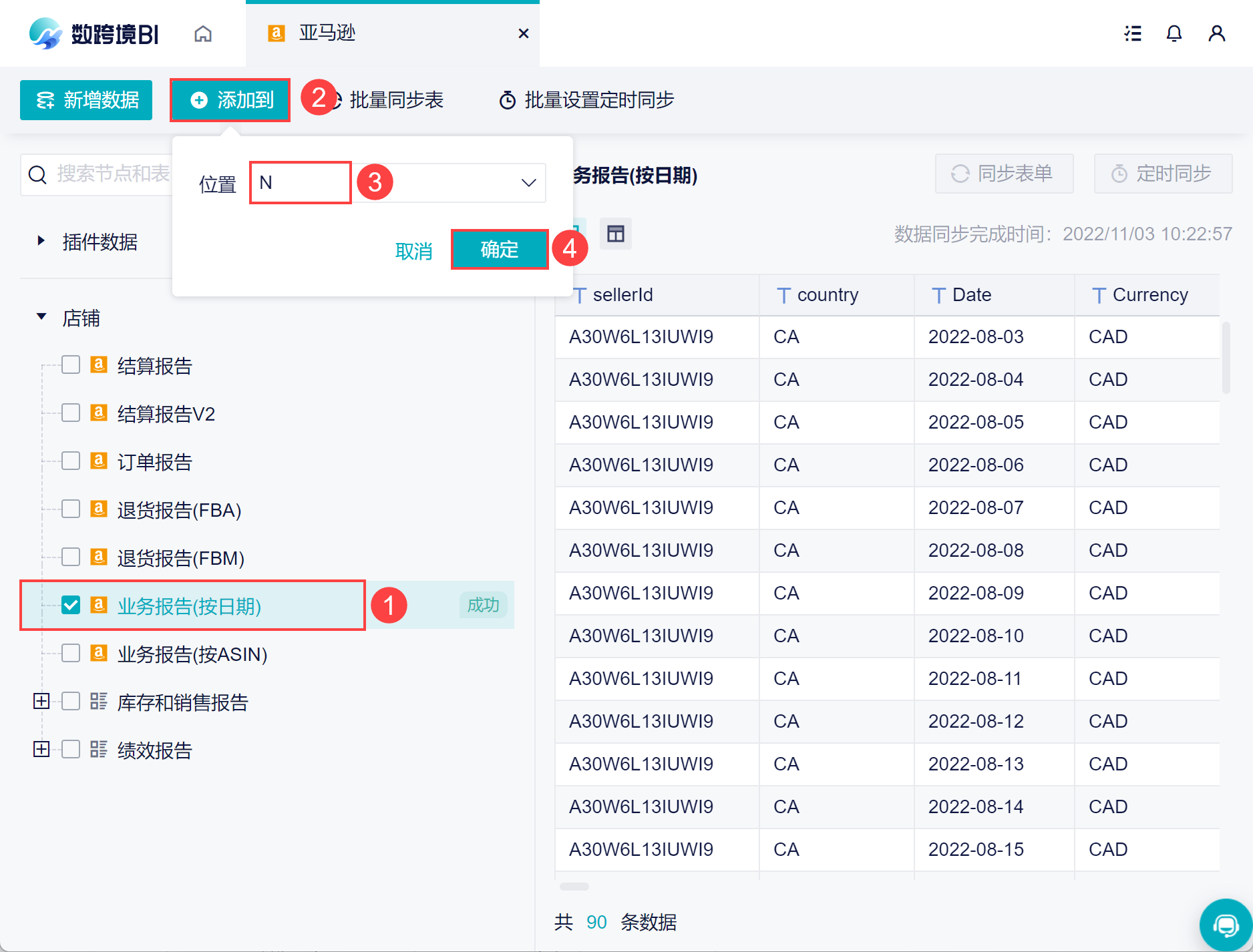
Task: Click Amazon icon beside 退货报告(FBA)
Action: tap(99, 509)
